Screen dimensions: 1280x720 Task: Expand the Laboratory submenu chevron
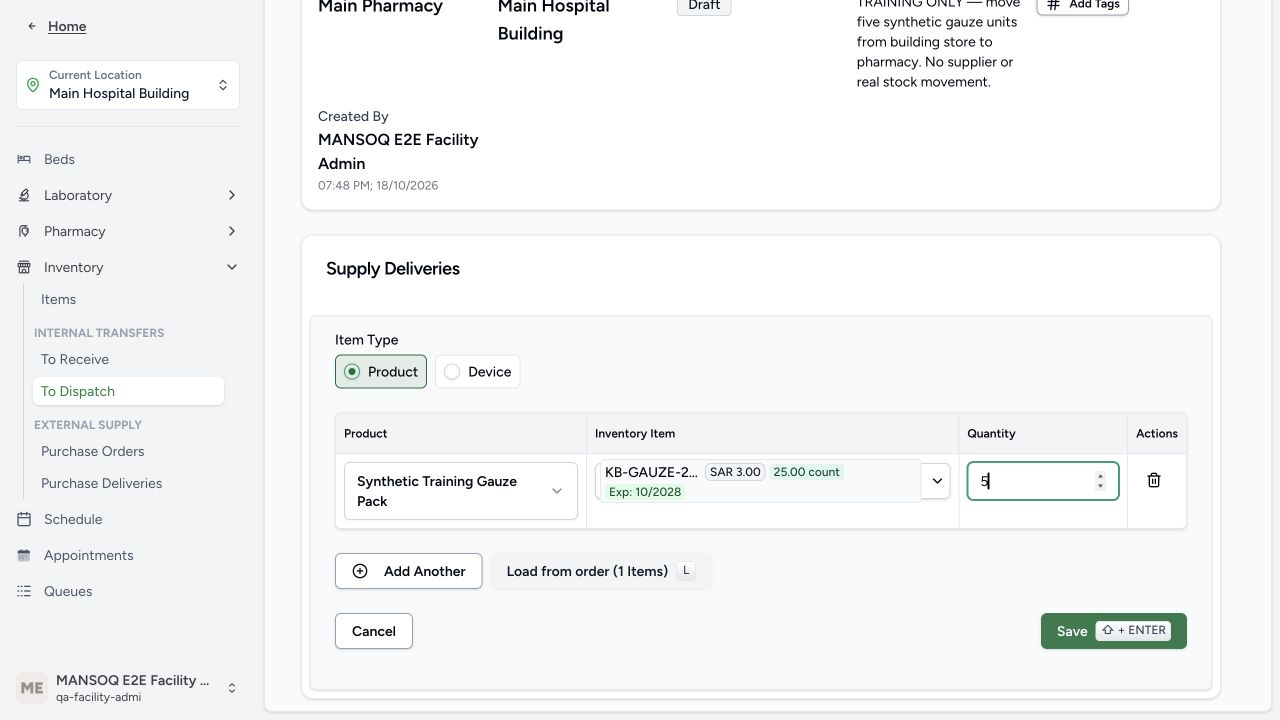(x=232, y=195)
